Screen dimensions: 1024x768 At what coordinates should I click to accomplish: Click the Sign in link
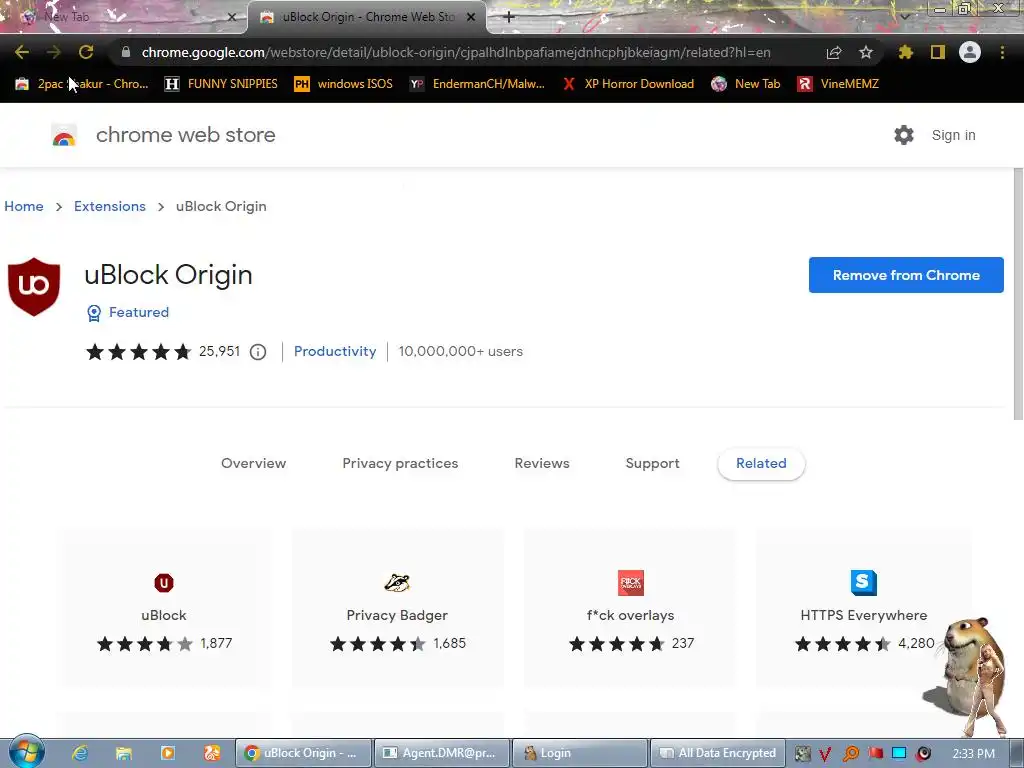pos(953,135)
